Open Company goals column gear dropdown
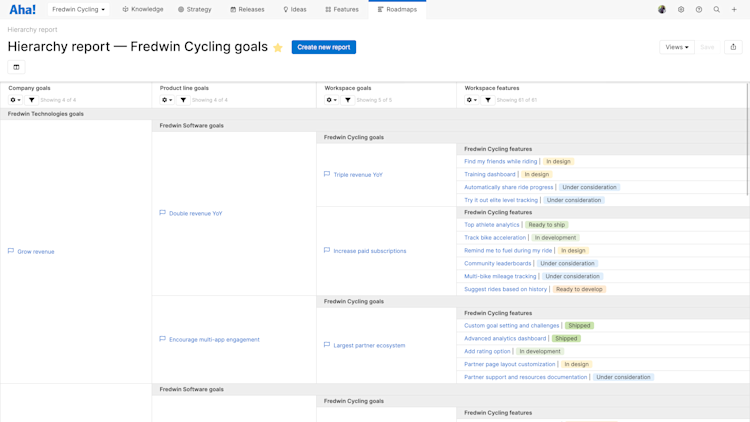Viewport: 750px width, 422px height. [15, 100]
